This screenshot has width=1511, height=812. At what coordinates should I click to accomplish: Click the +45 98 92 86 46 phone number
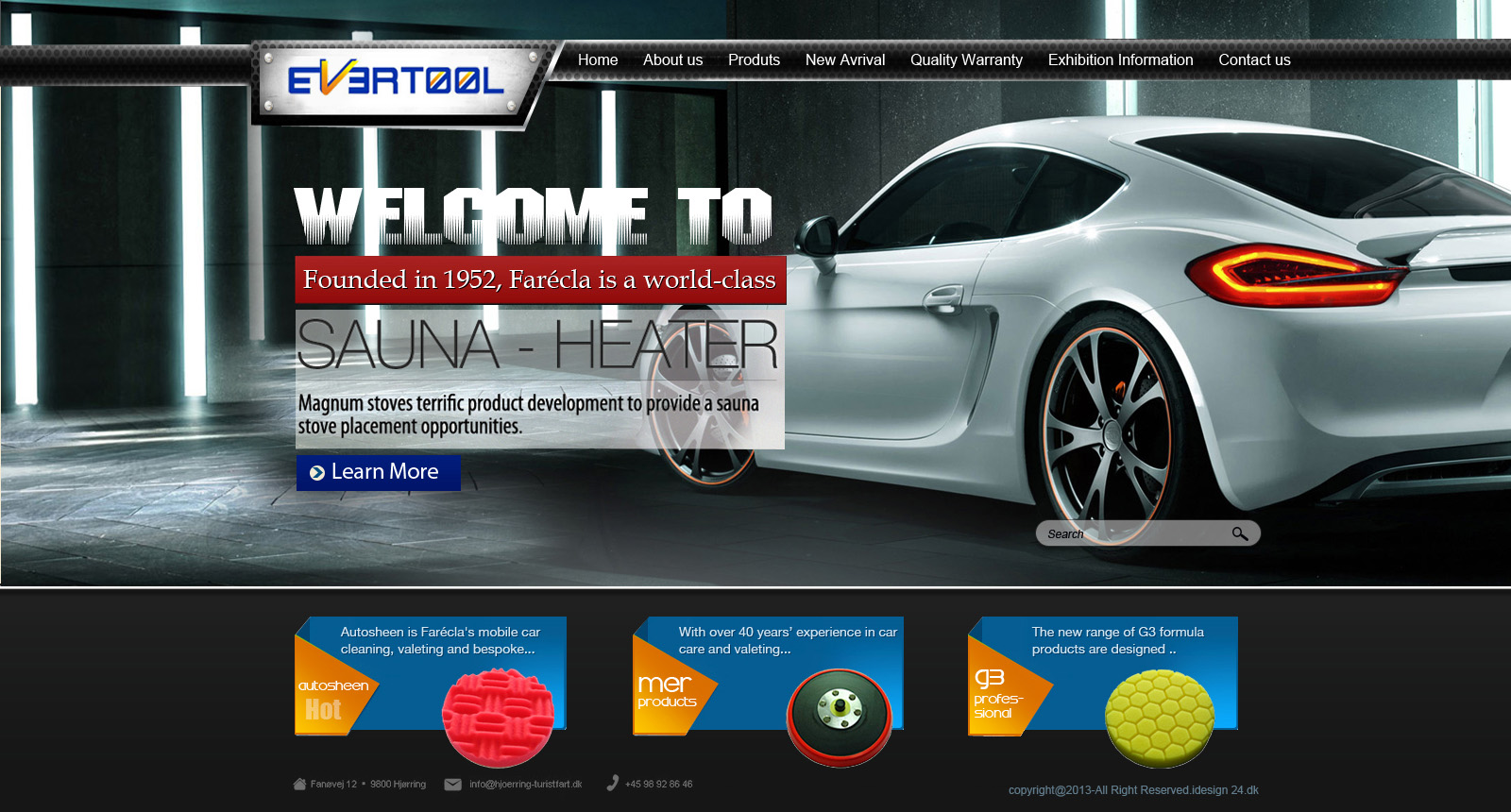coord(658,785)
